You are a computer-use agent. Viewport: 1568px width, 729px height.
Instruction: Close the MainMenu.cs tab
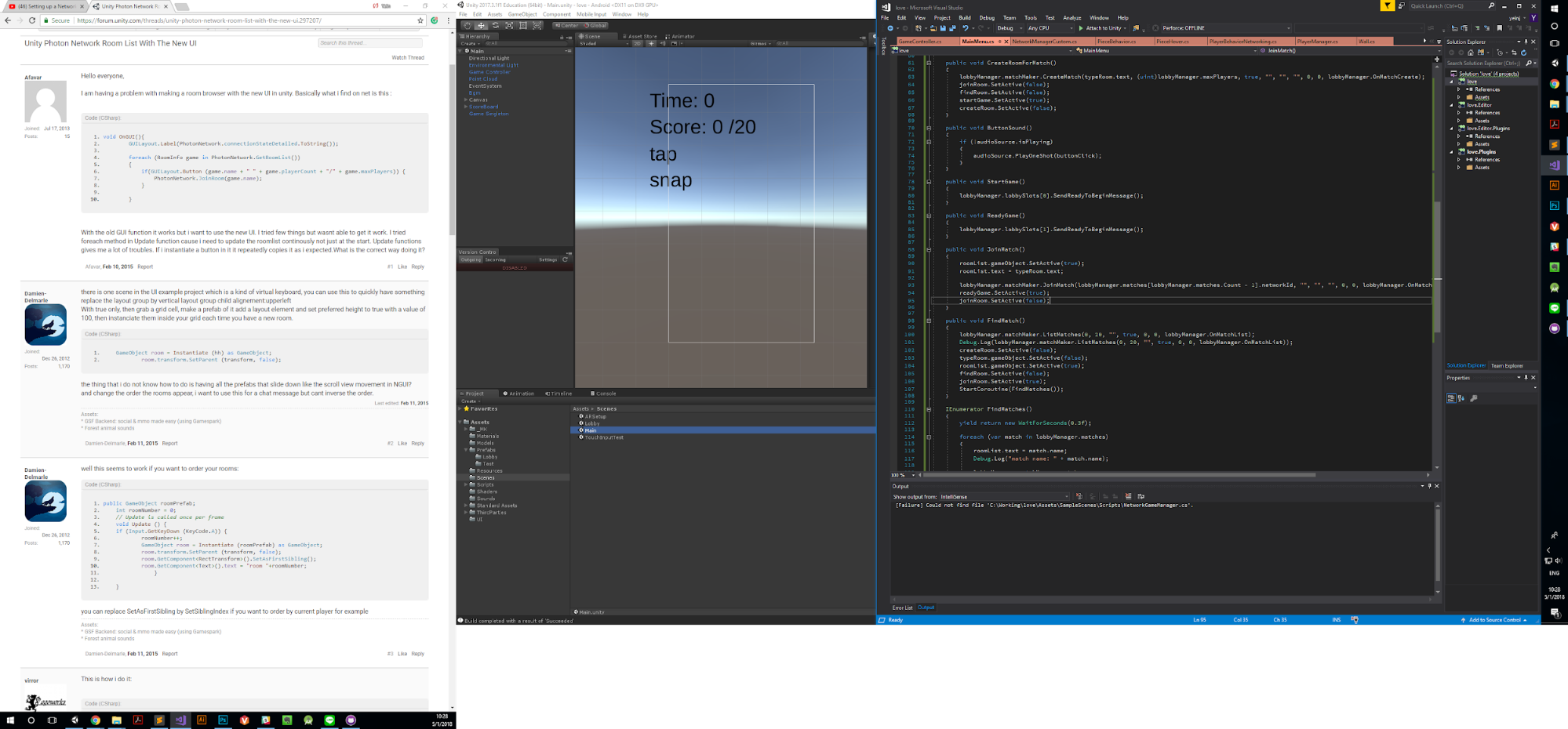[x=1006, y=42]
